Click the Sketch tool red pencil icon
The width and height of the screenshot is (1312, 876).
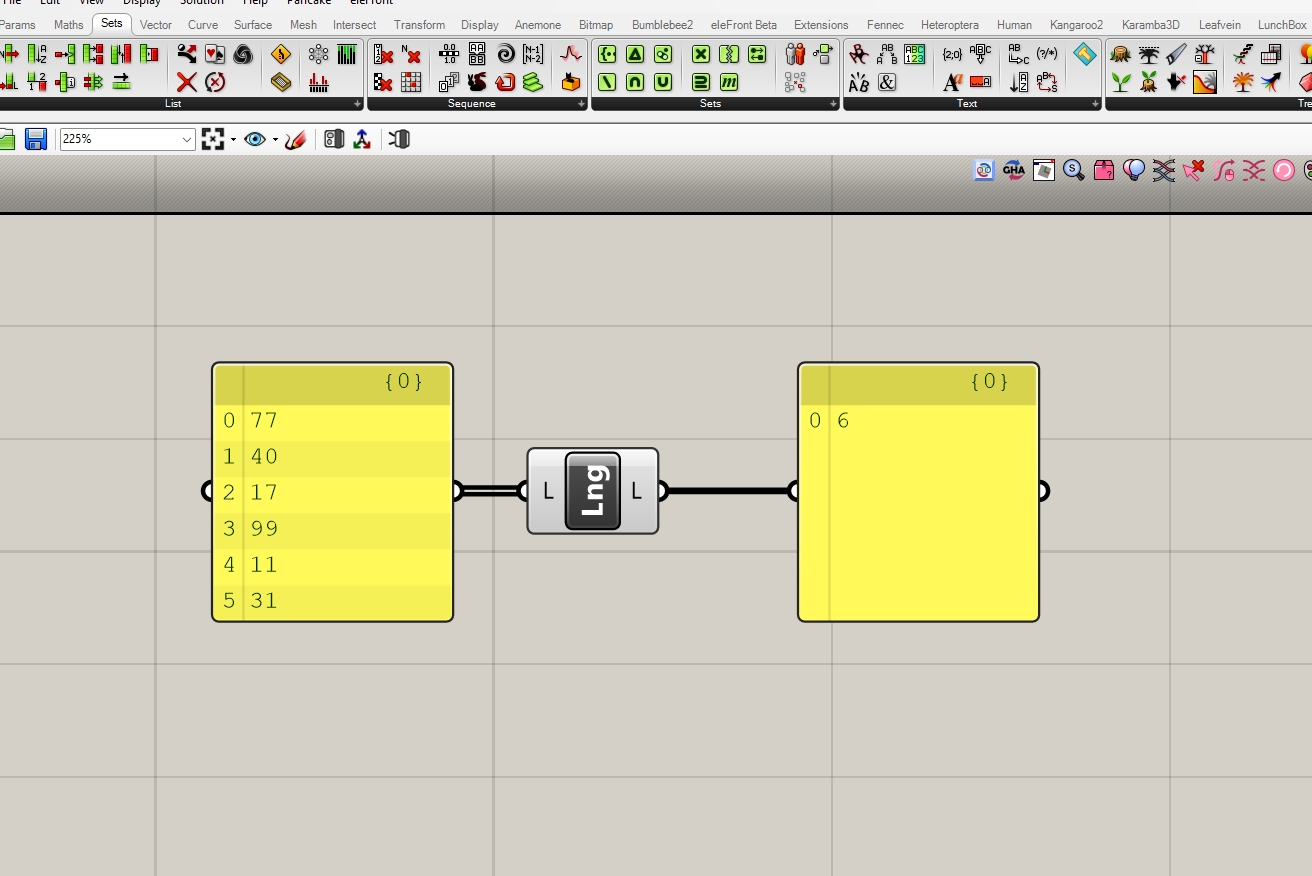click(295, 140)
